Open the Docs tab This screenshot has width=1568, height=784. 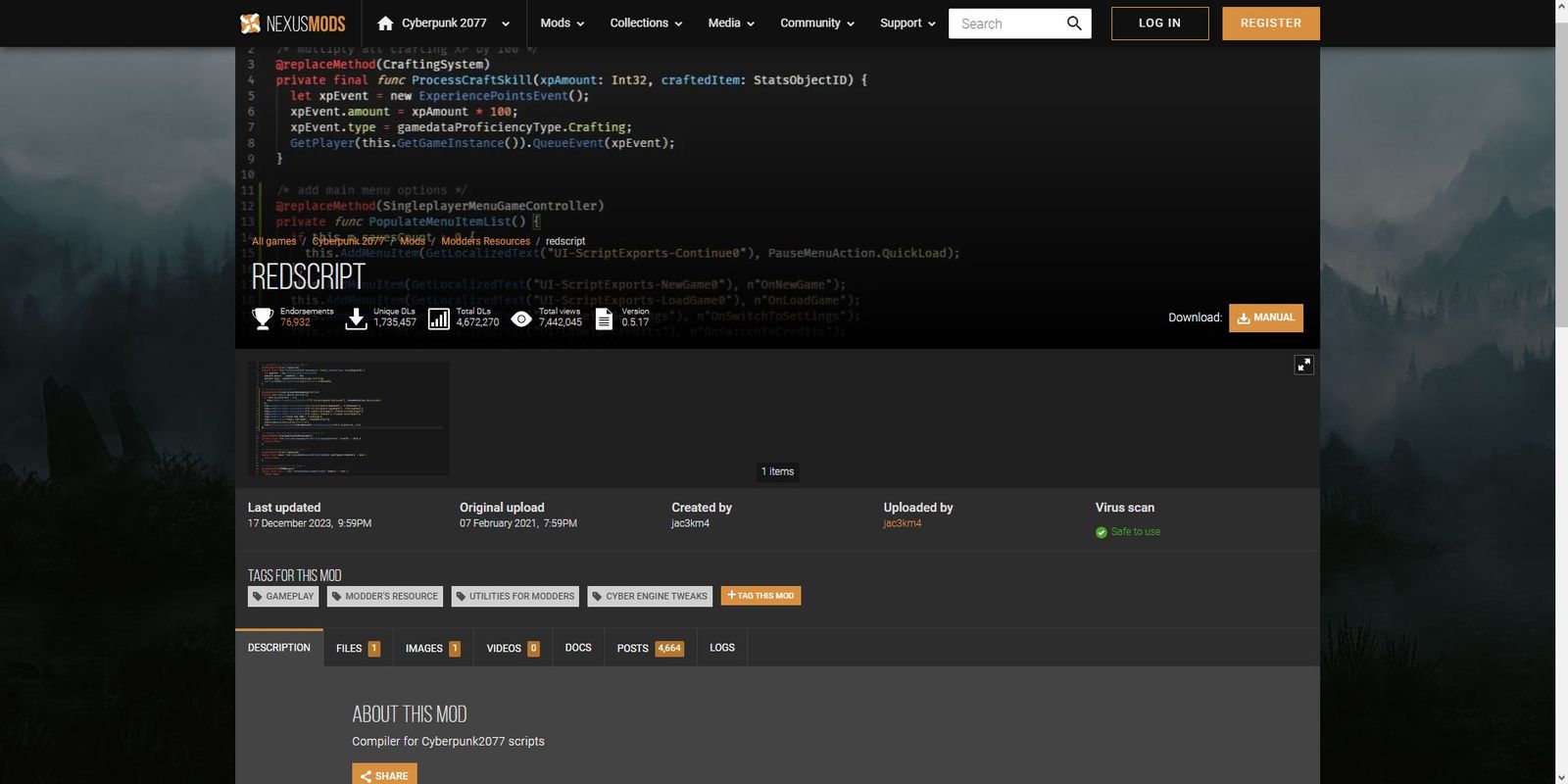tap(578, 648)
